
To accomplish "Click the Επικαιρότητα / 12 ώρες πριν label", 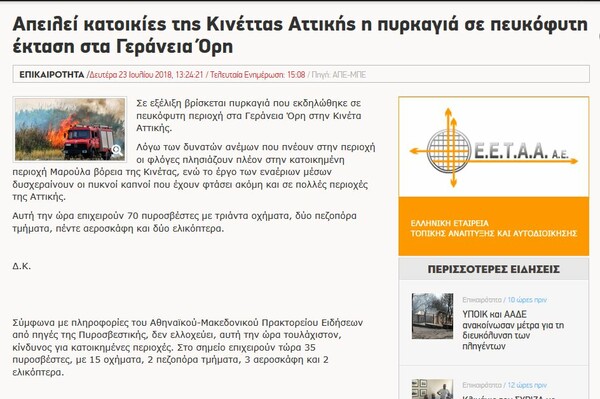I will [504, 385].
